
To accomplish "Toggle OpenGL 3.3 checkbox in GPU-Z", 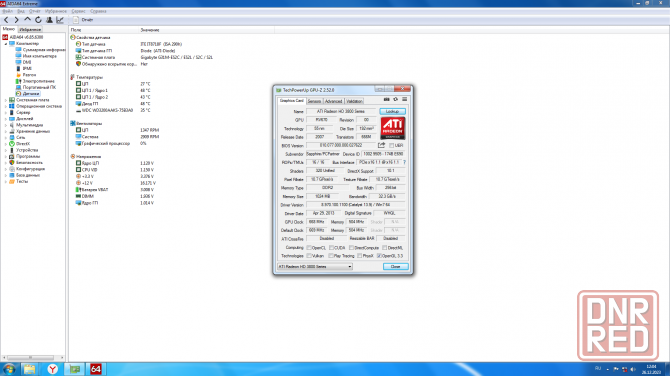I will pos(379,256).
